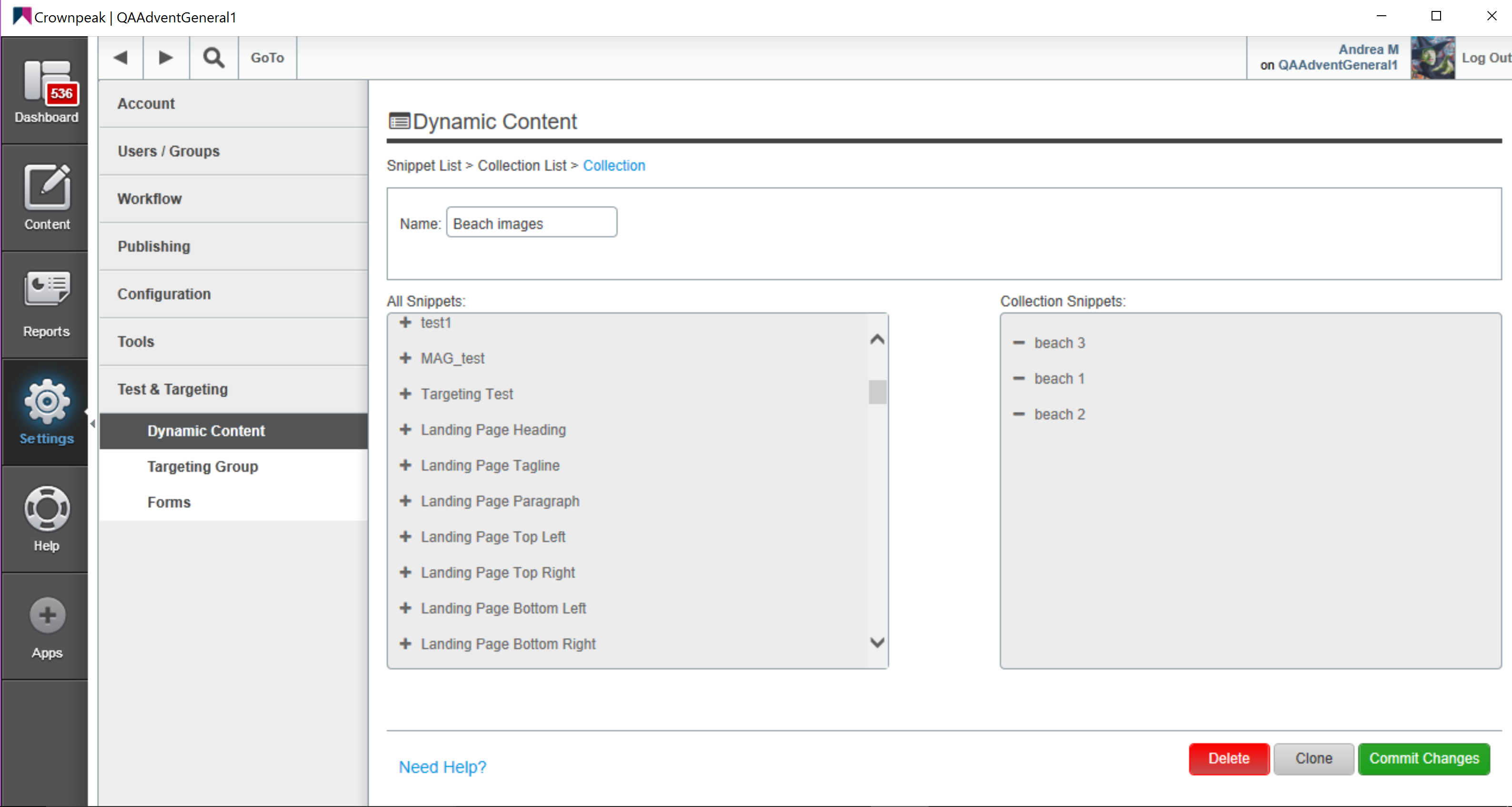This screenshot has height=807, width=1512.
Task: Add Landing Page Bottom Right with plus icon
Action: [405, 644]
